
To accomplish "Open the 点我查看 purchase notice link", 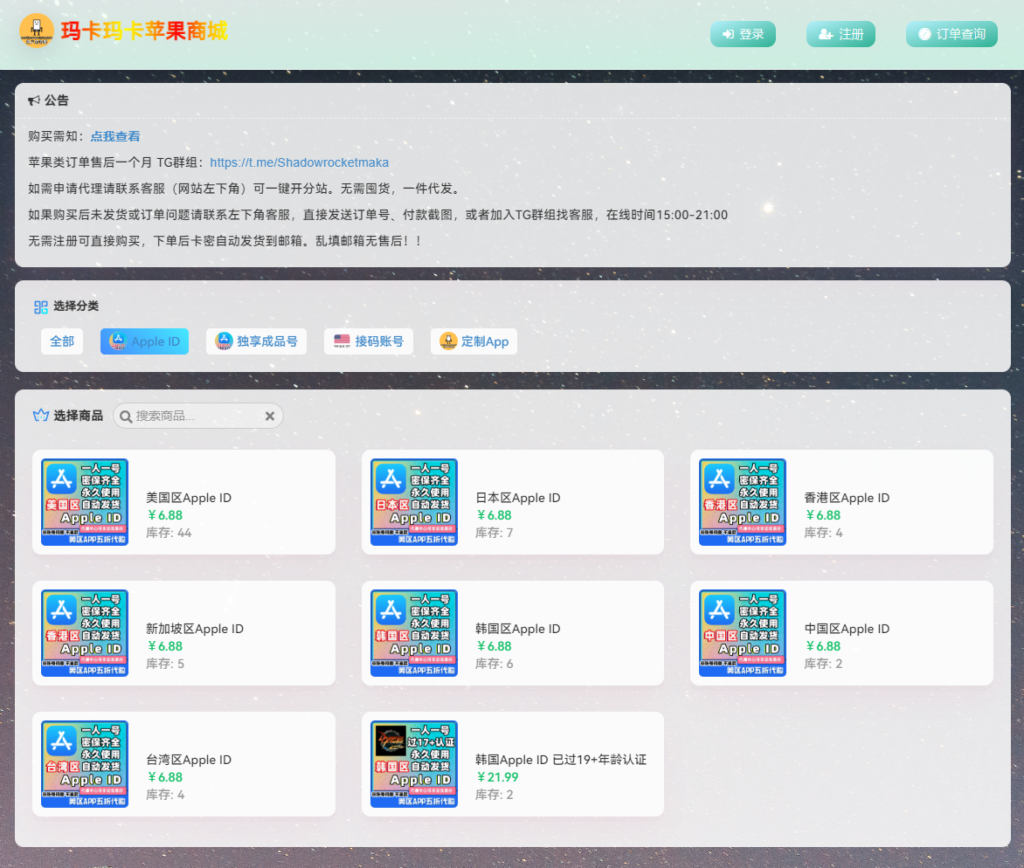I will coord(115,137).
